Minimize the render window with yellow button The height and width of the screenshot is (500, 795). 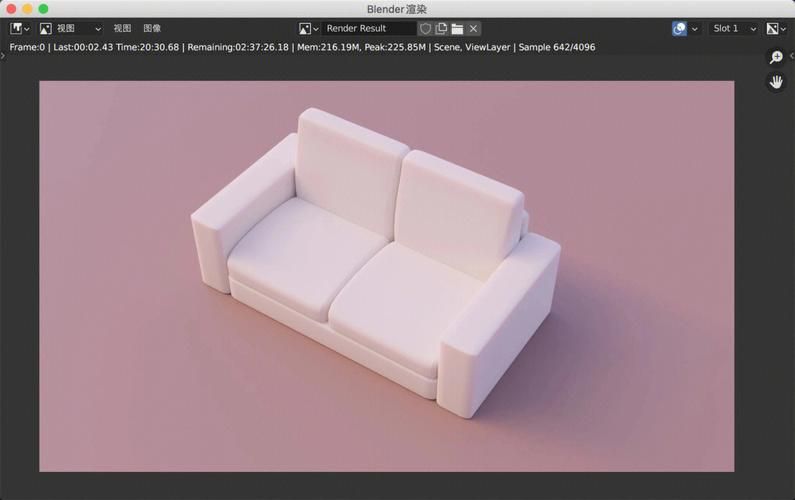click(27, 9)
